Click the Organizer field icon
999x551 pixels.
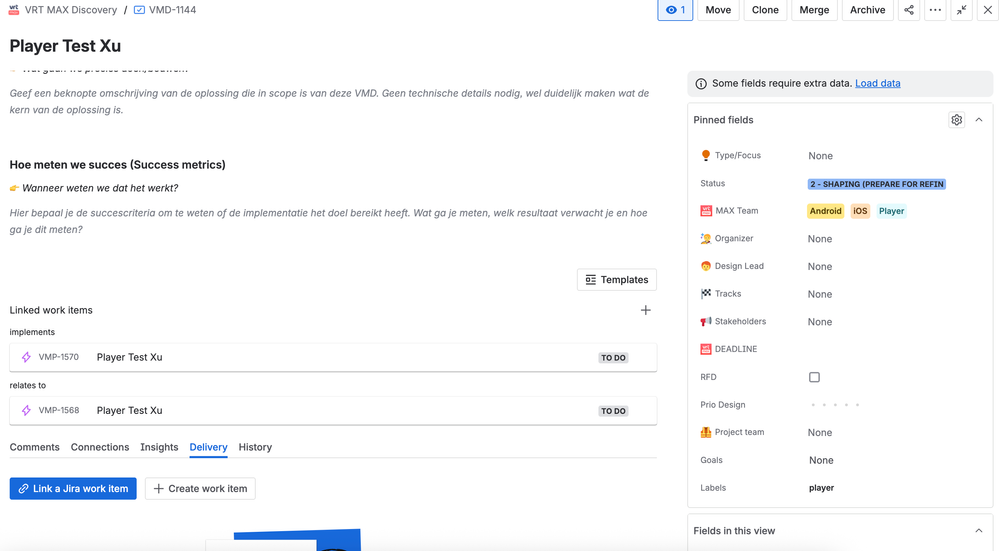705,238
